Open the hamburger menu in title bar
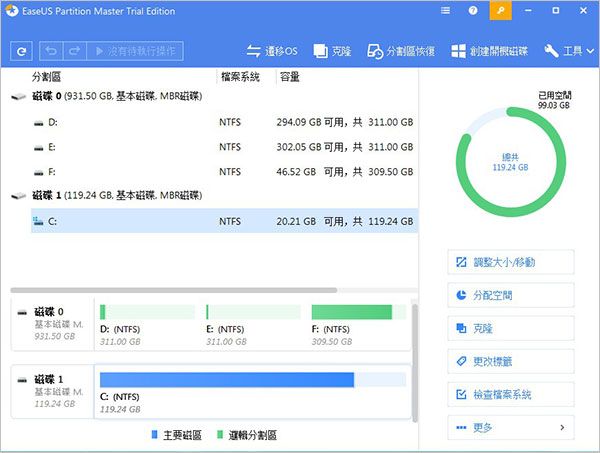The width and height of the screenshot is (600, 453). [x=445, y=11]
